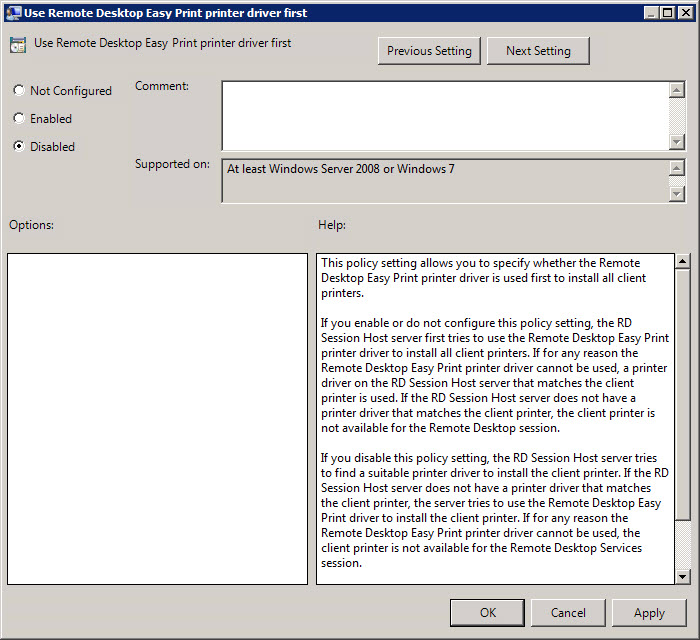
Task: Click the Cancel button
Action: click(568, 613)
